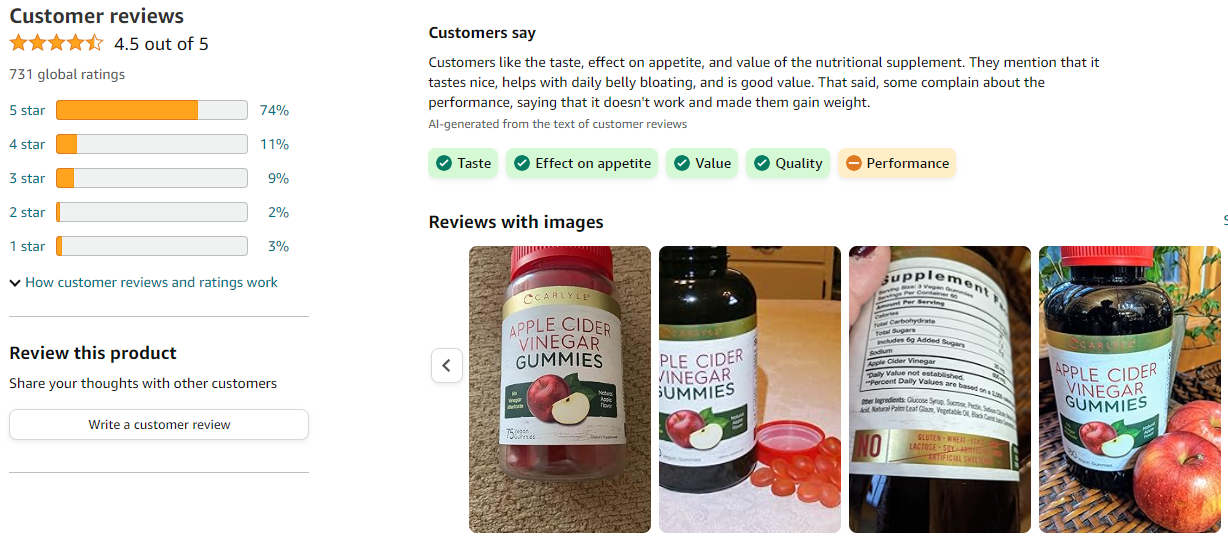
Task: Click the green checkmark on Taste tag
Action: [443, 163]
